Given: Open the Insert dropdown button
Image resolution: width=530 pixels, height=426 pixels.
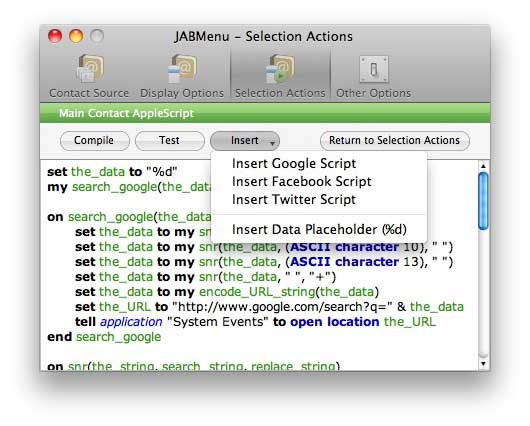Looking at the screenshot, I should (x=245, y=141).
